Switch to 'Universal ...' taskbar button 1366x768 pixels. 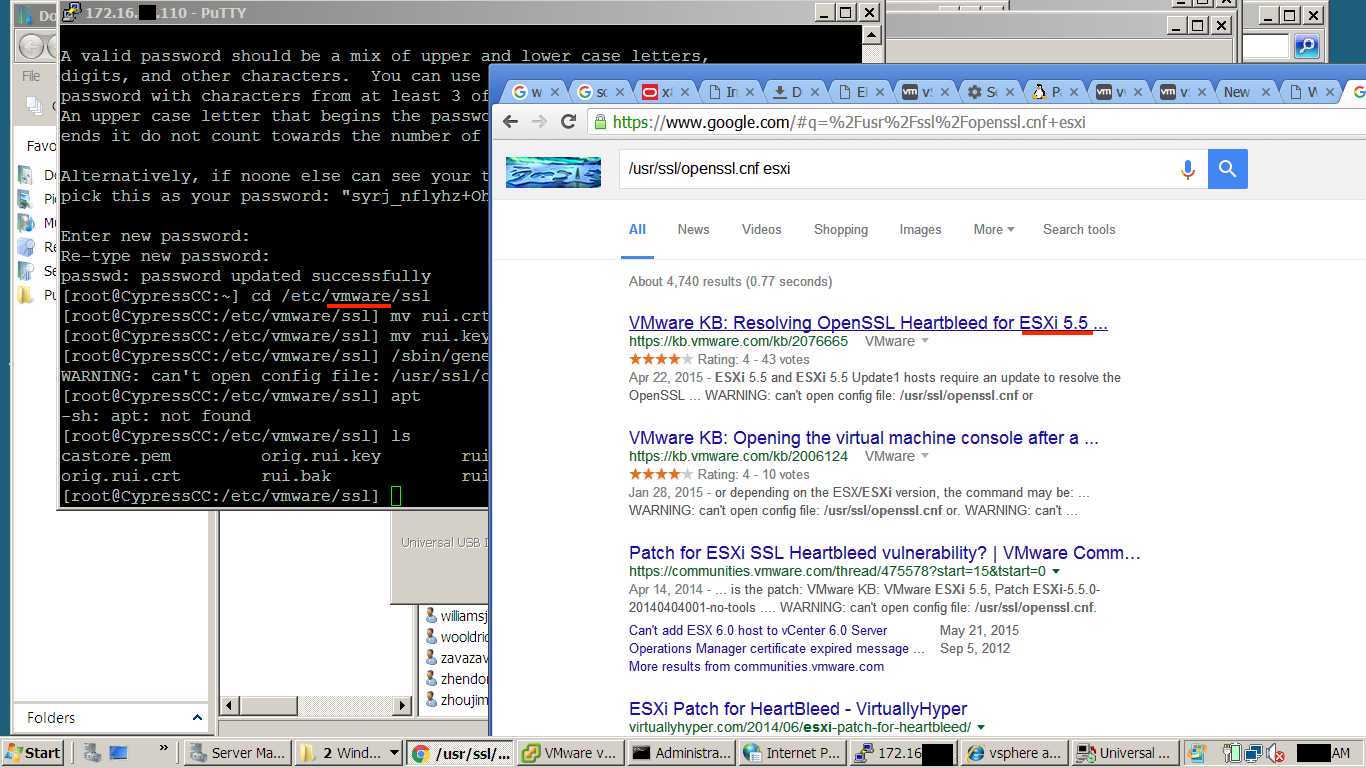pyautogui.click(x=1124, y=753)
